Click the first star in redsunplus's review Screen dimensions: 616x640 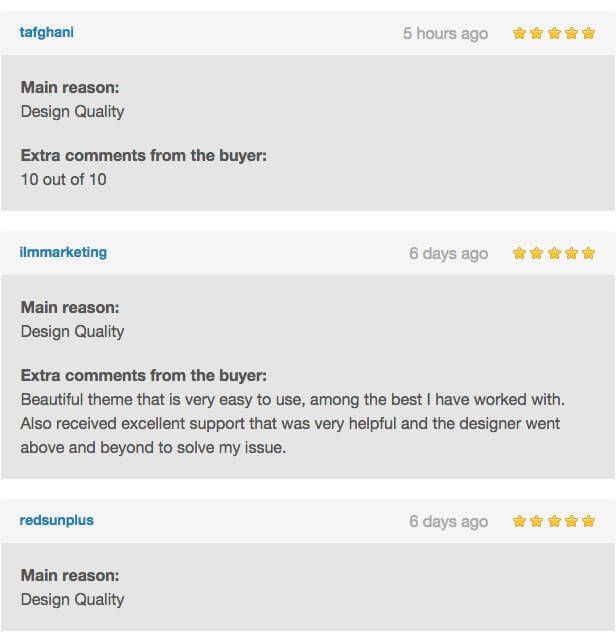(x=520, y=521)
